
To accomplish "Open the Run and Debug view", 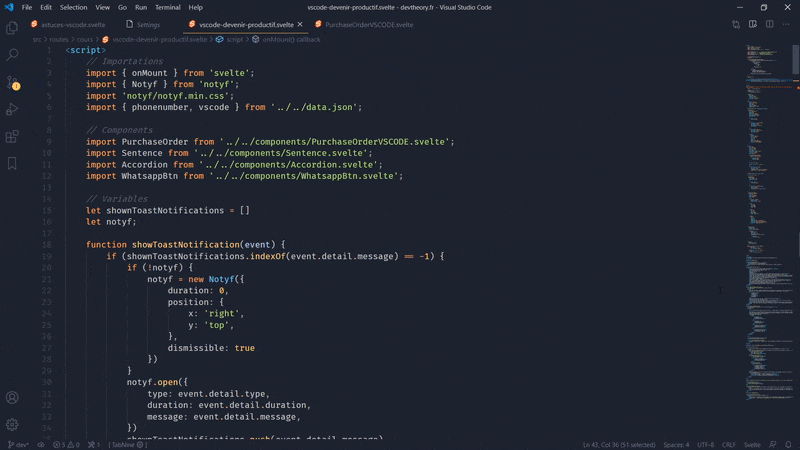I will pyautogui.click(x=12, y=109).
